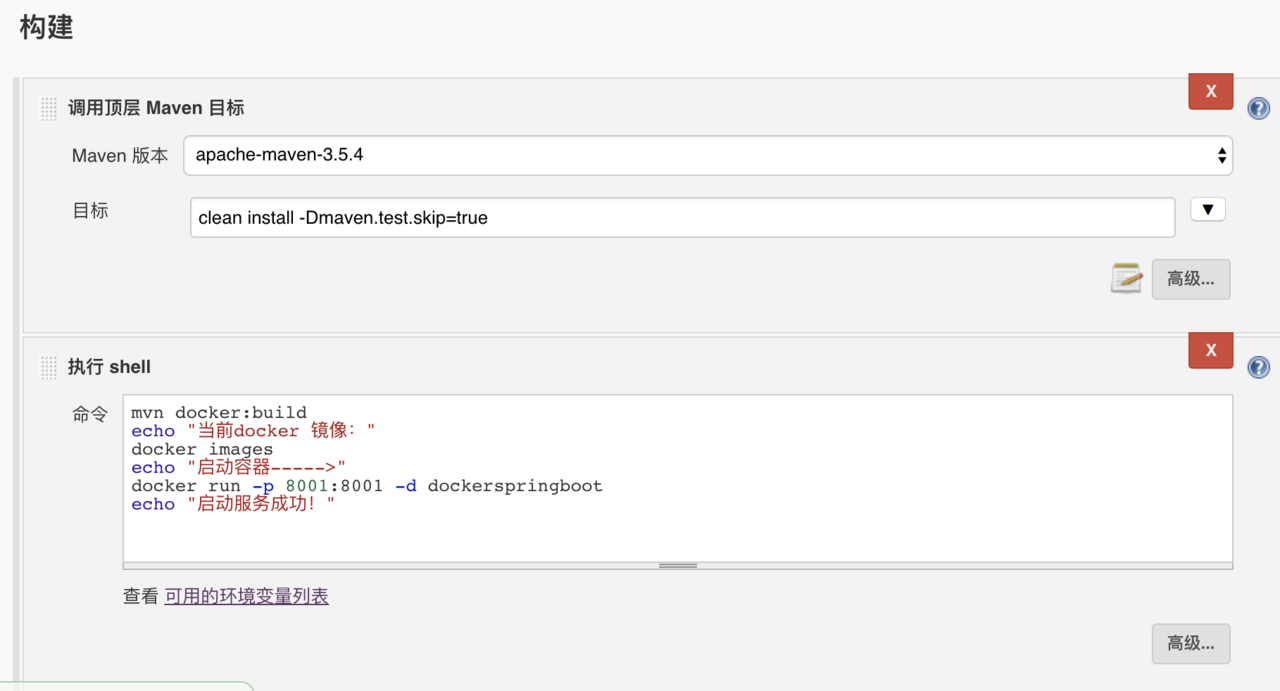Click the 'docker run -p 8001:8001' line

[x=367, y=486]
